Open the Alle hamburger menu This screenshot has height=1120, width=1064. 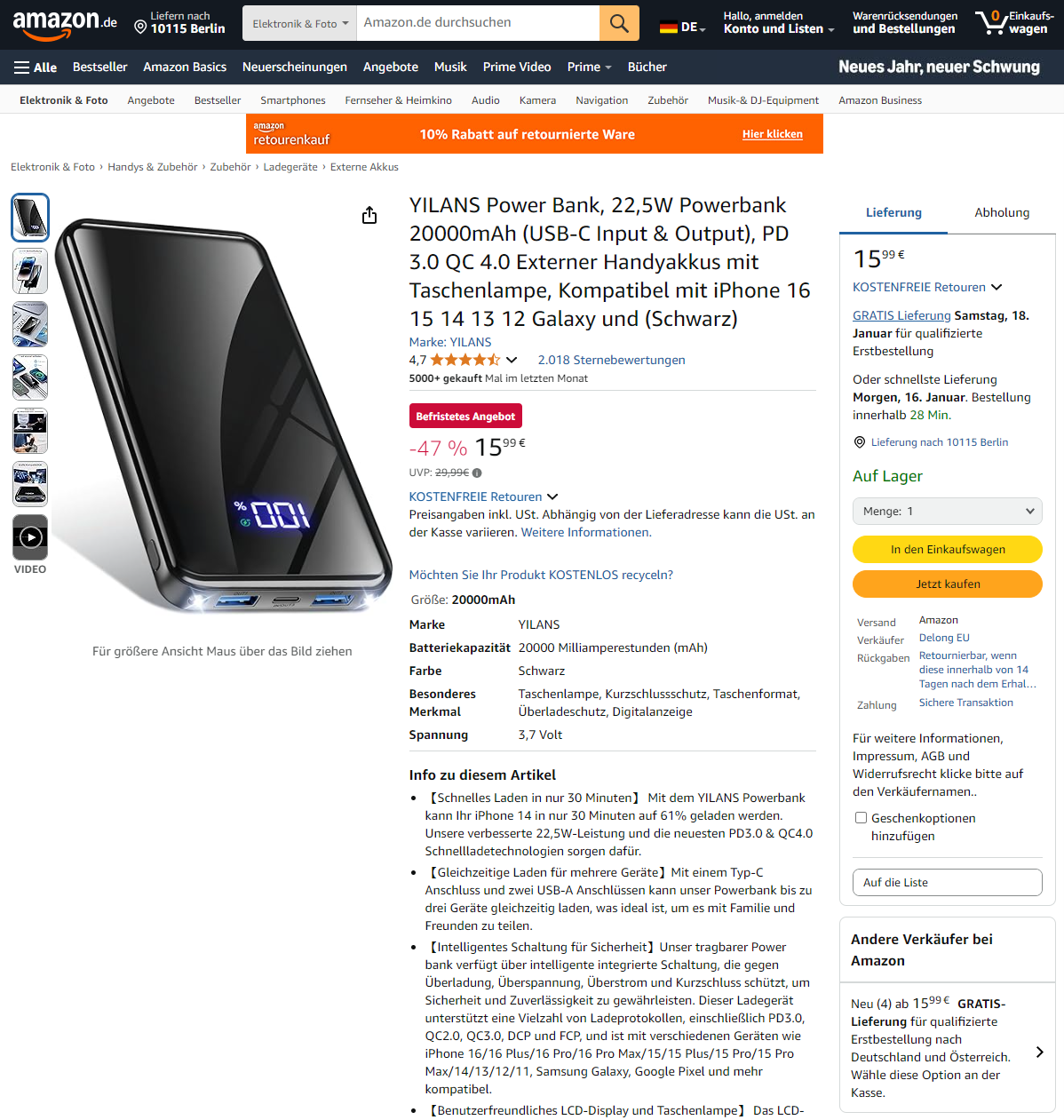pyautogui.click(x=36, y=68)
